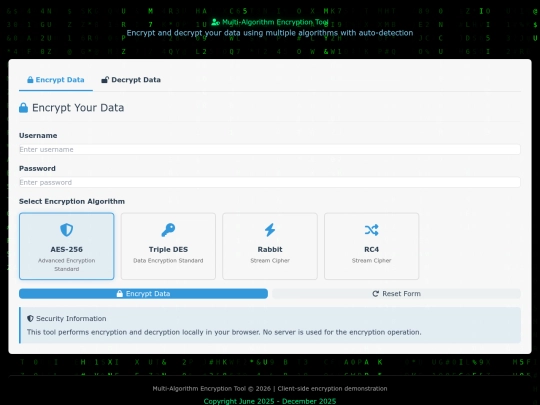
Task: Click the Security Information shield icon
Action: (x=30, y=319)
